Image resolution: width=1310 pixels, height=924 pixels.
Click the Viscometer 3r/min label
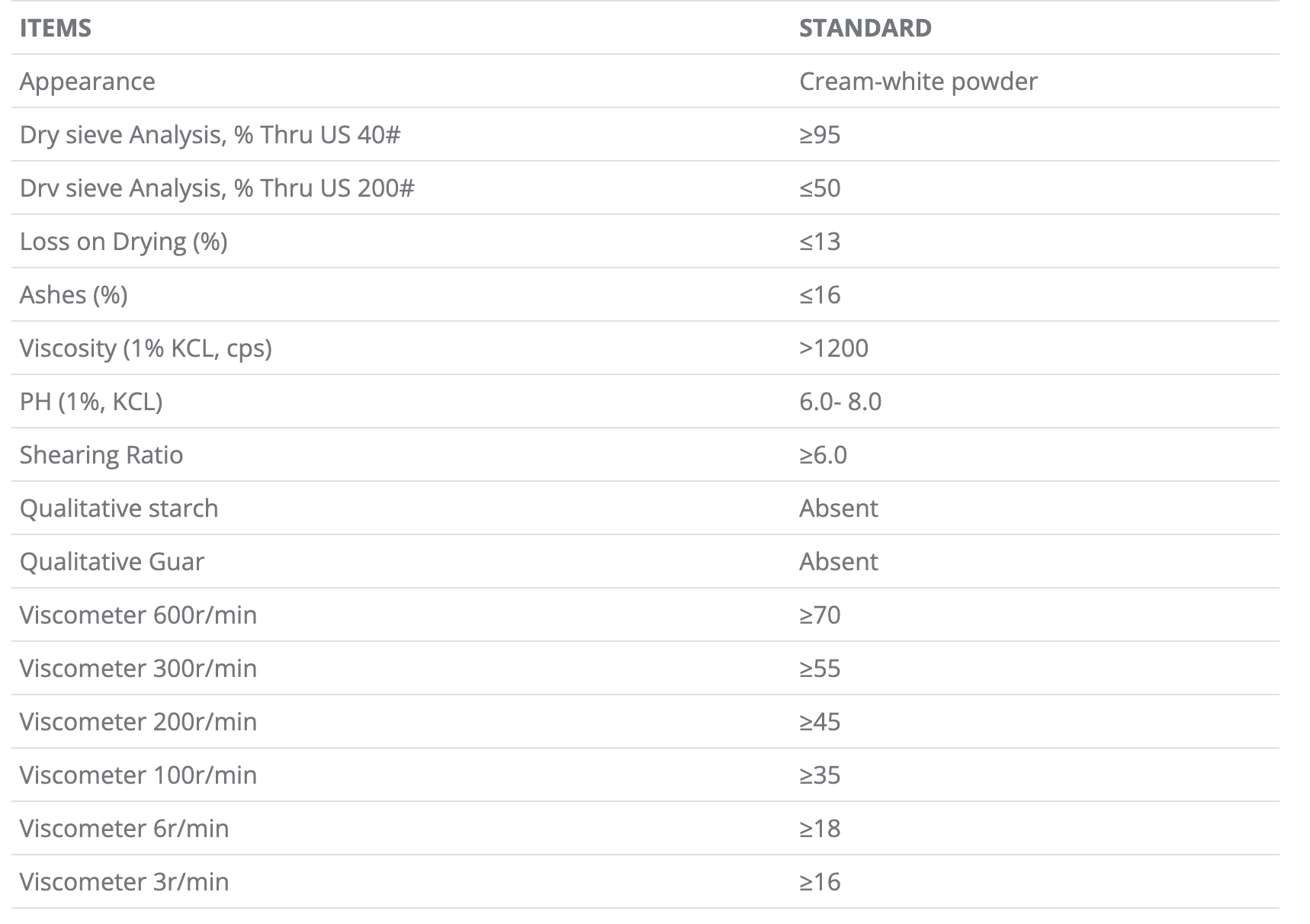[124, 882]
